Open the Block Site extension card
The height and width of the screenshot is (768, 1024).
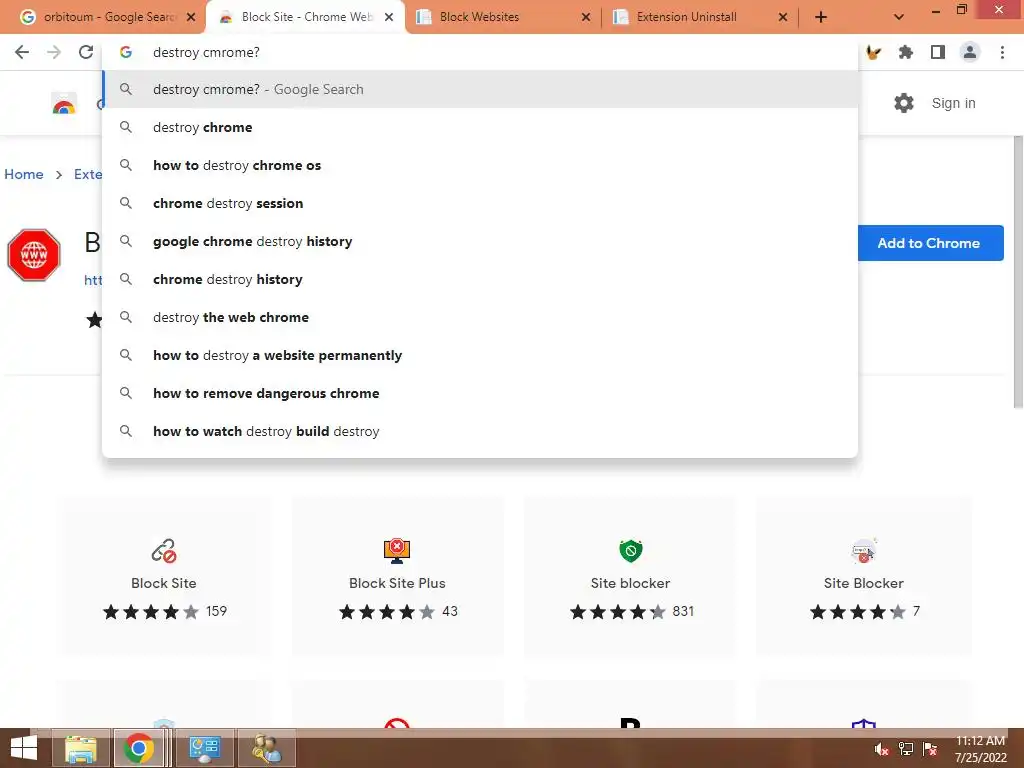click(164, 575)
